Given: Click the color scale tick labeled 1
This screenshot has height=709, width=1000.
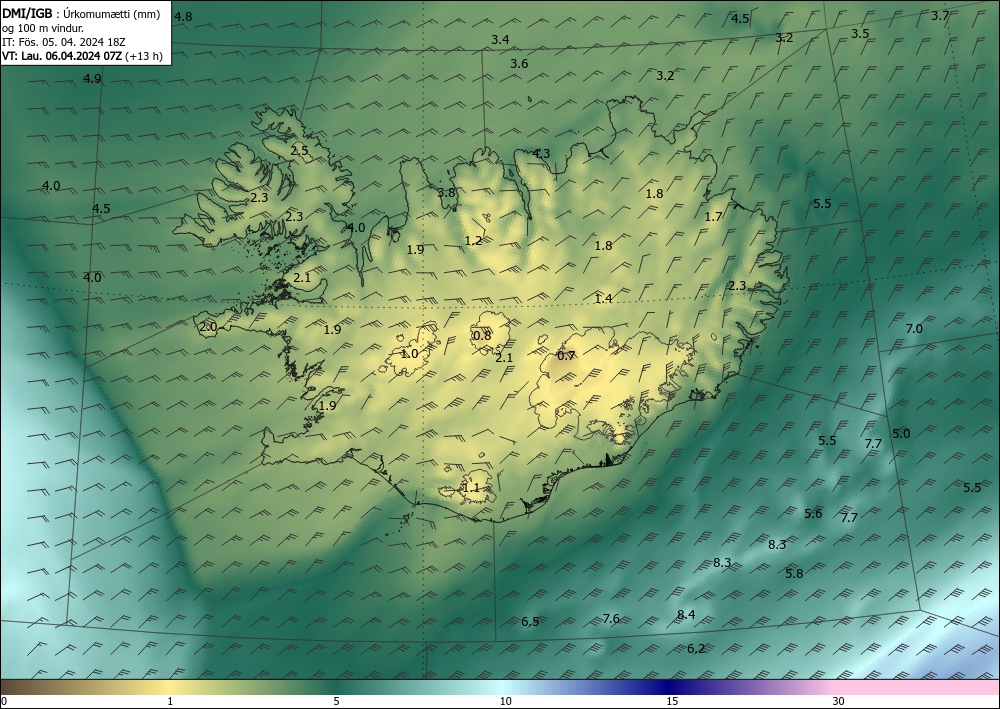Looking at the screenshot, I should pos(170,701).
